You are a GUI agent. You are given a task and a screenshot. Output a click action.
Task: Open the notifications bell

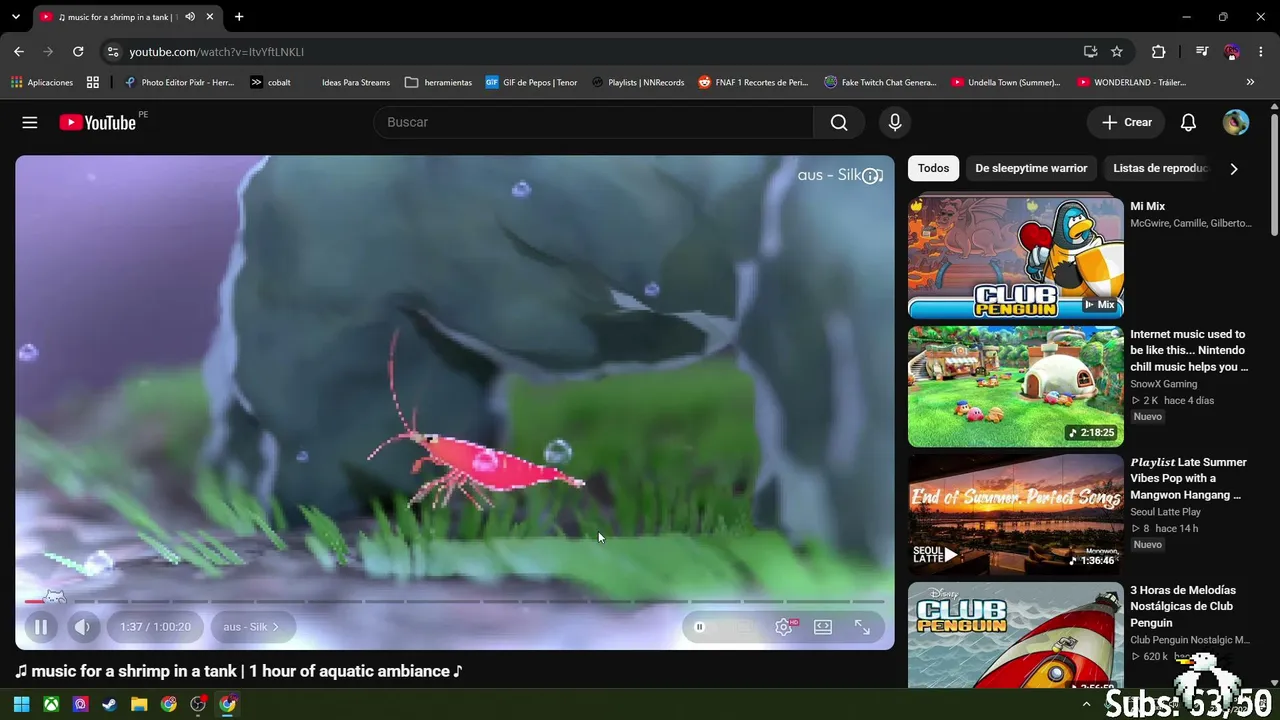click(x=1188, y=122)
